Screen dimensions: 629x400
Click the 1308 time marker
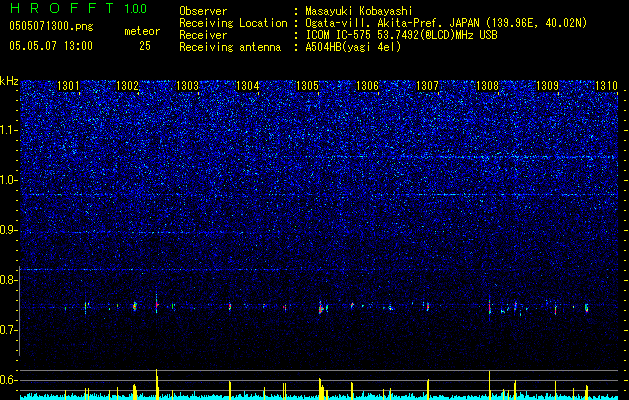[x=487, y=86]
